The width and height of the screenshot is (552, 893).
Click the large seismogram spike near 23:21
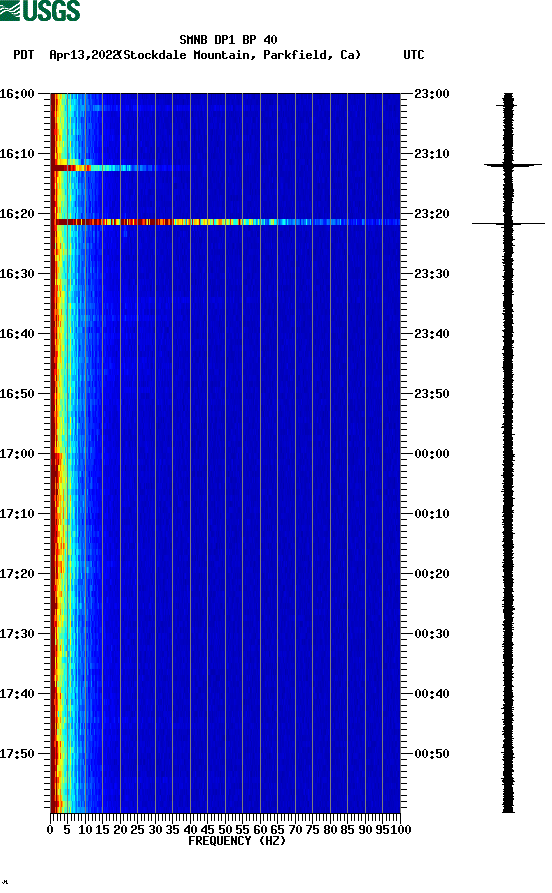(x=508, y=224)
